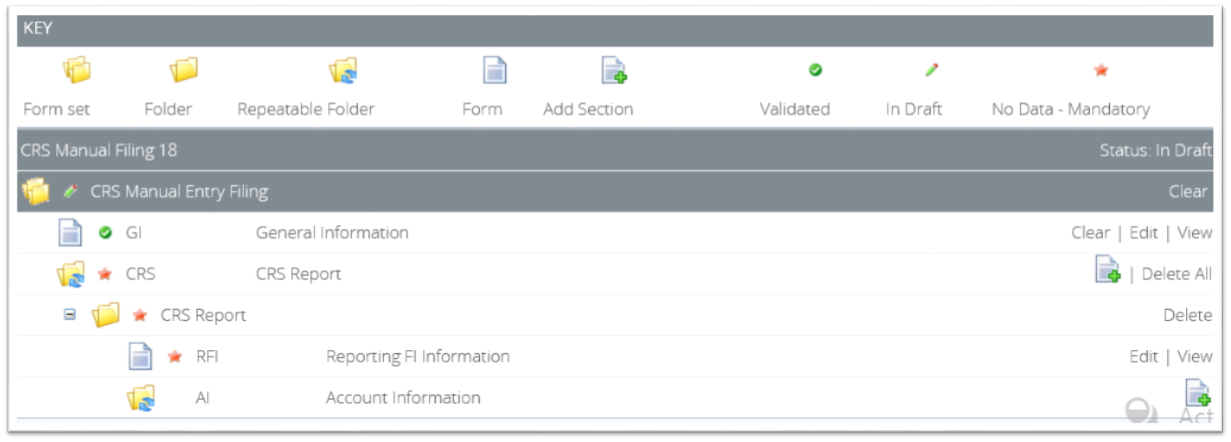View the Reporting FI Information form

click(1194, 357)
